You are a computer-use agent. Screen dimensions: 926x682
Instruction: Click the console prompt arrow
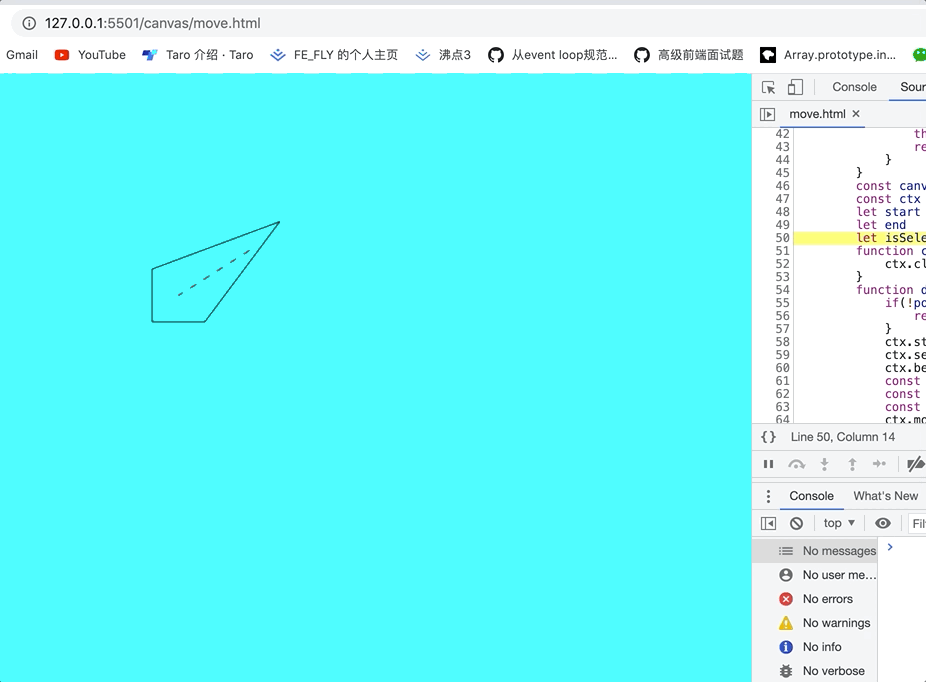pyautogui.click(x=890, y=547)
